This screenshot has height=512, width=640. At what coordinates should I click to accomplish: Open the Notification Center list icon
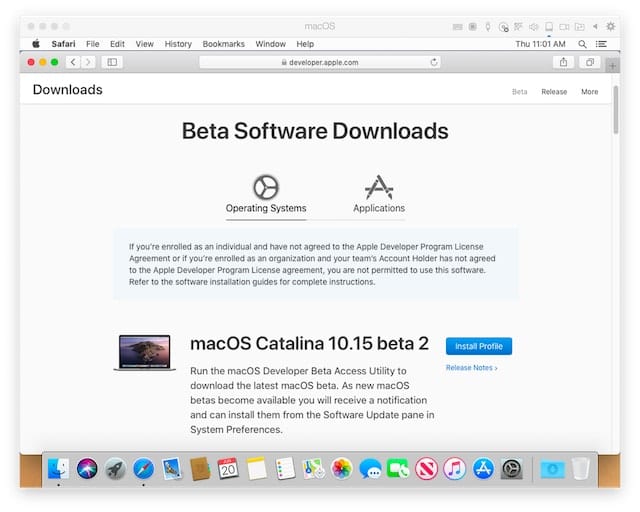click(602, 44)
